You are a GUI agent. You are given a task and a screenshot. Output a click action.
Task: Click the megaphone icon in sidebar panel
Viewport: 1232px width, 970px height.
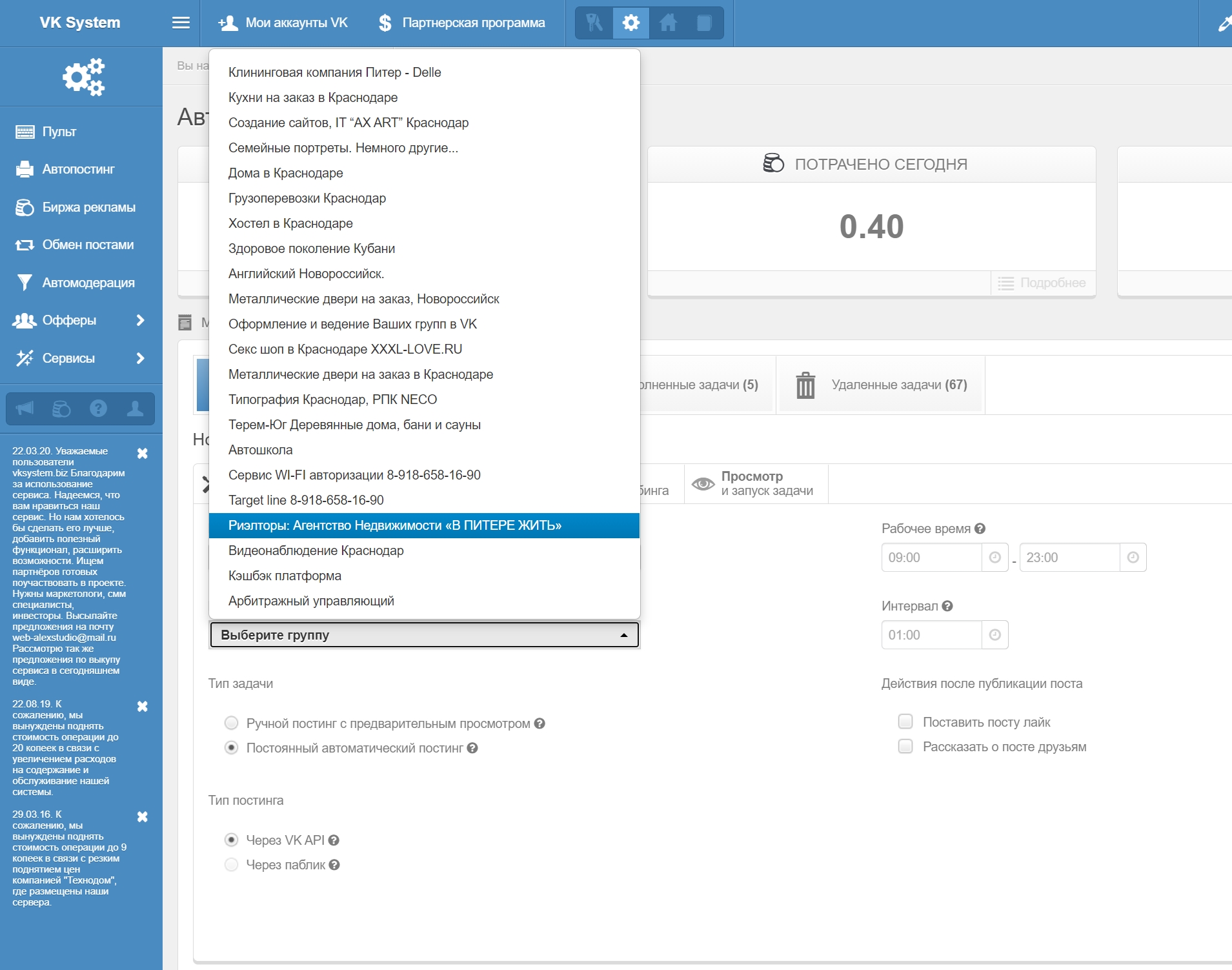coord(25,409)
